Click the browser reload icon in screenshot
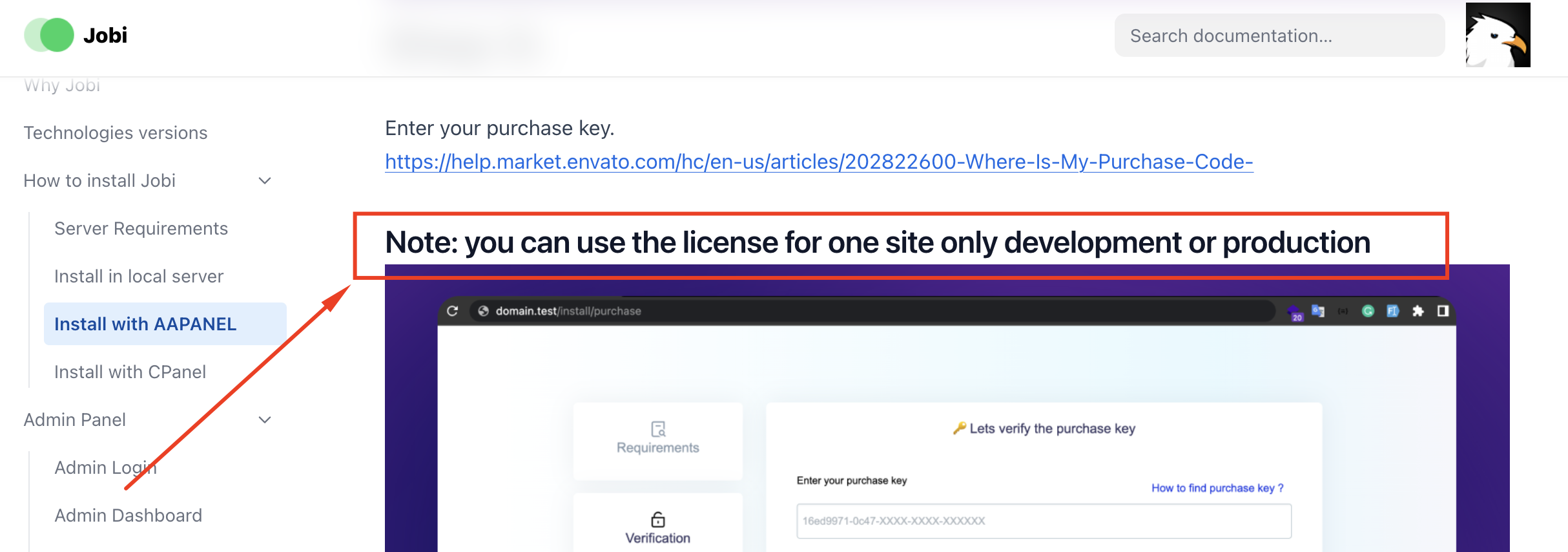 (x=453, y=311)
